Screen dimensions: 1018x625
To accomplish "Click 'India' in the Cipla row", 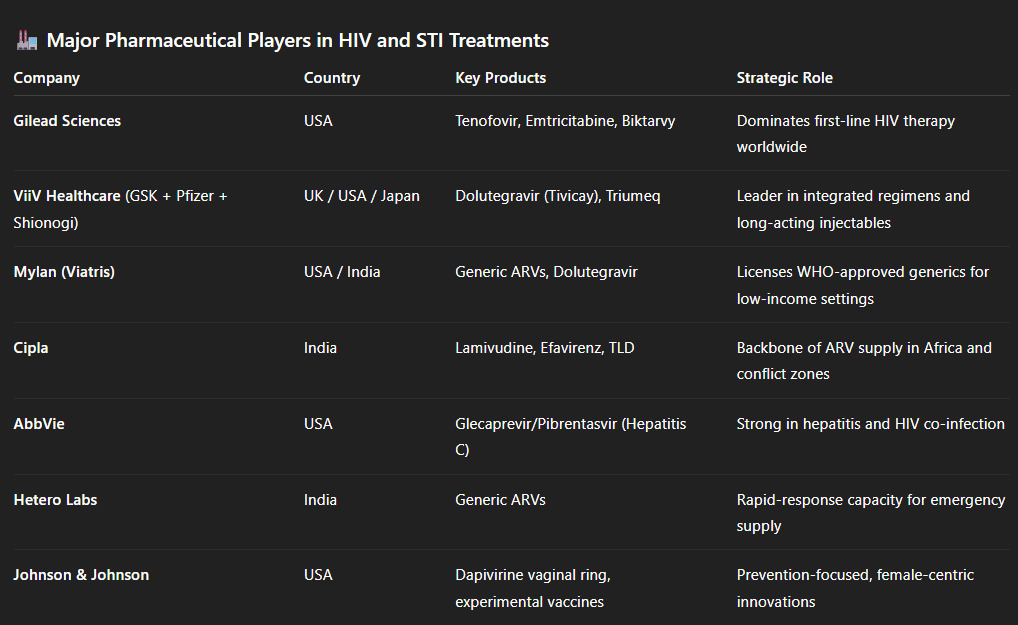I will (320, 348).
